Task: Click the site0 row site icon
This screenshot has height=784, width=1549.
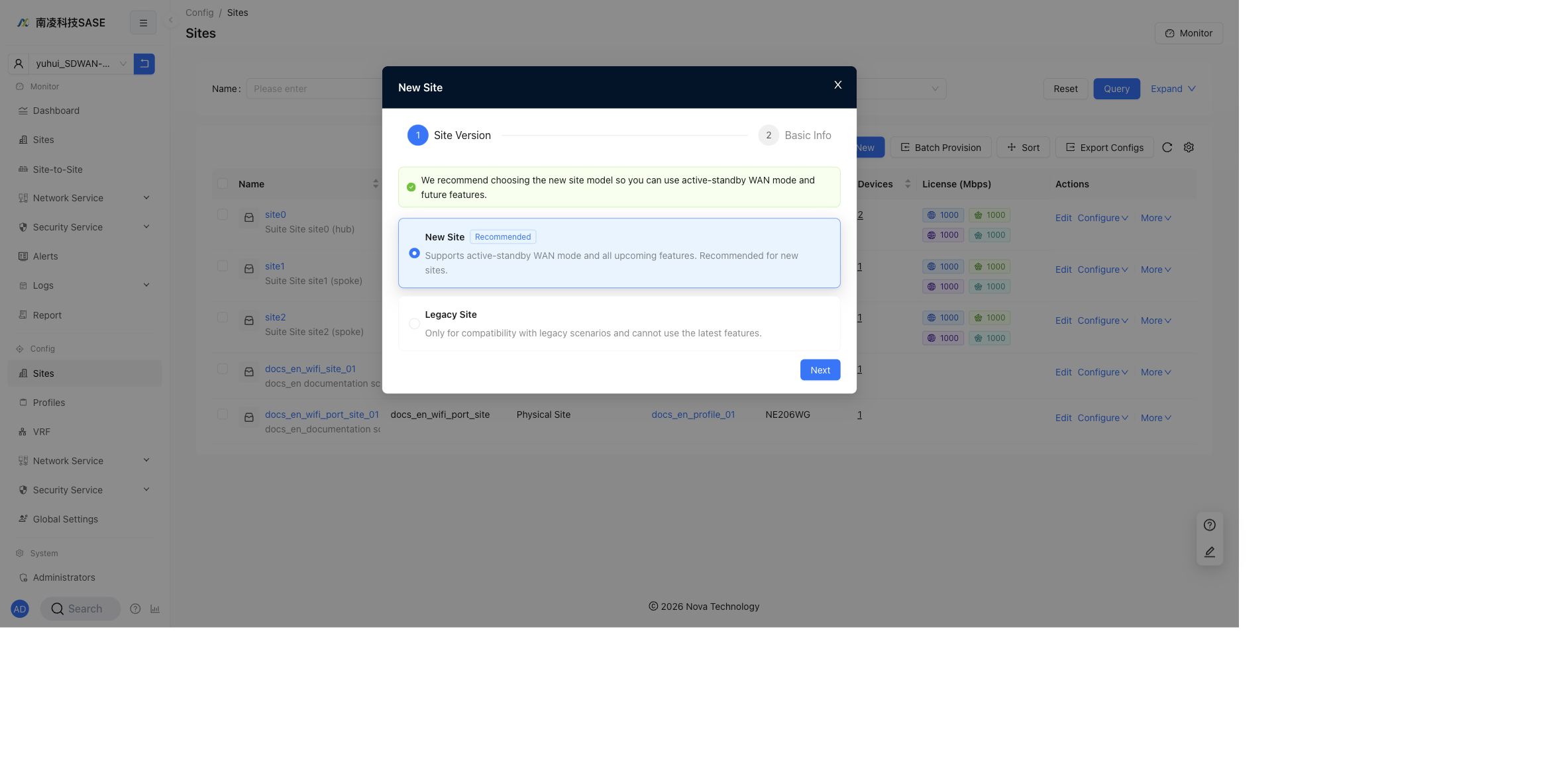Action: click(249, 218)
